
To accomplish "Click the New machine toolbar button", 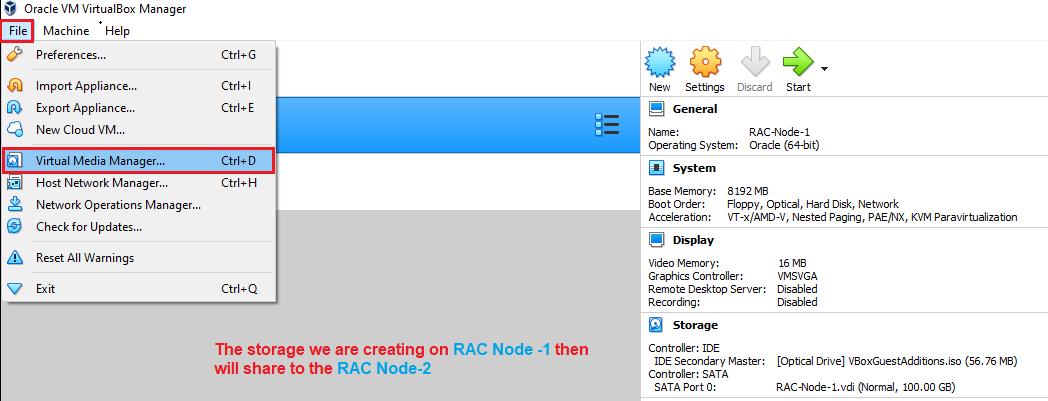I will [660, 70].
